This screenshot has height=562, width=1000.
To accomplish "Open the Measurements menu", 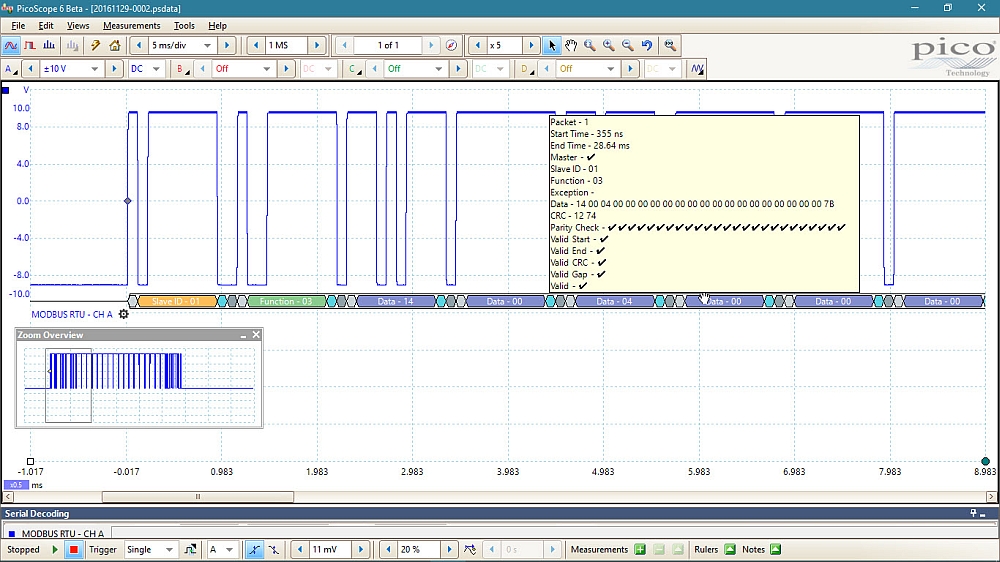I will point(131,26).
